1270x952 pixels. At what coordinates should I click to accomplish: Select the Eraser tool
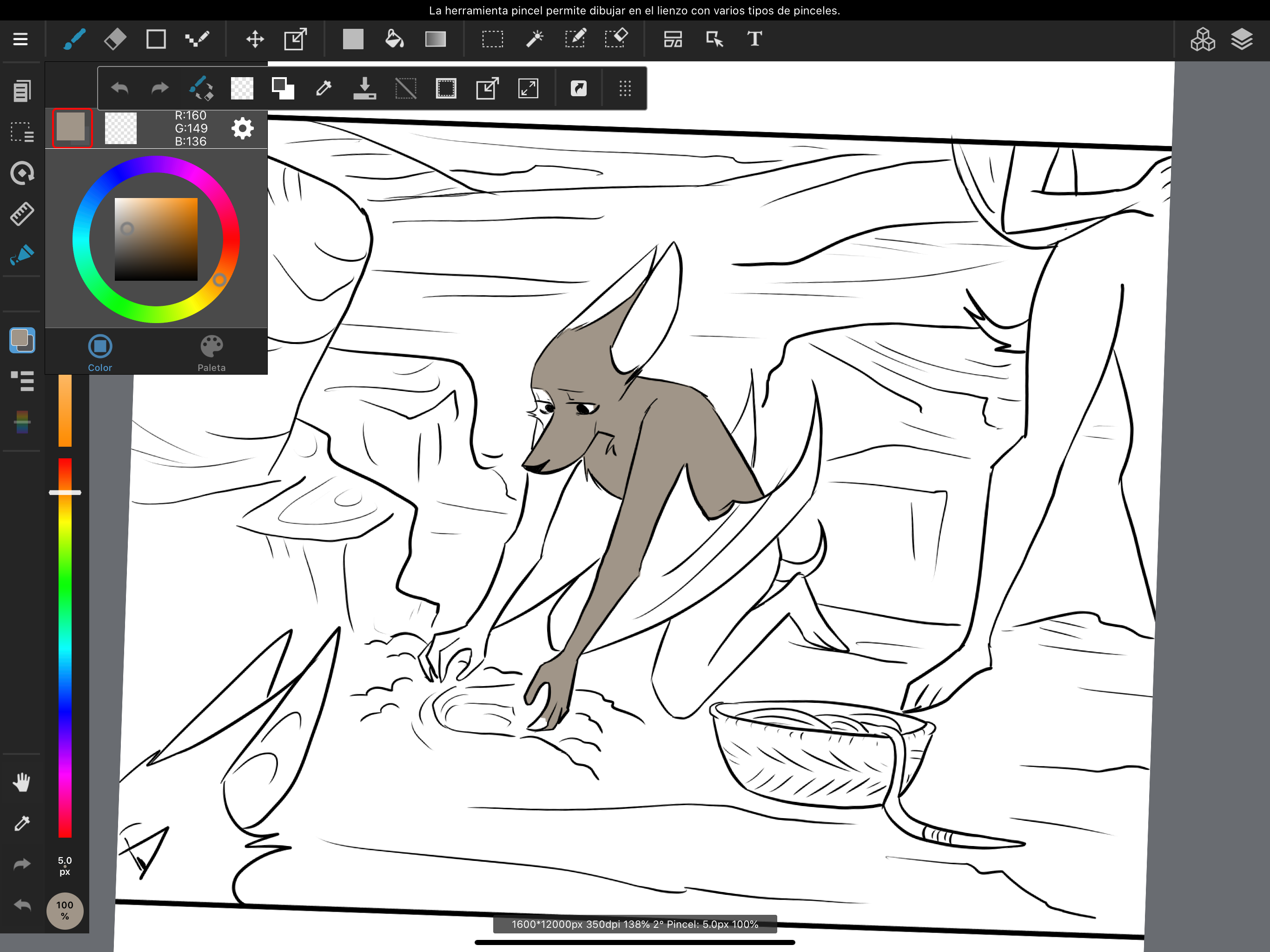pyautogui.click(x=115, y=39)
